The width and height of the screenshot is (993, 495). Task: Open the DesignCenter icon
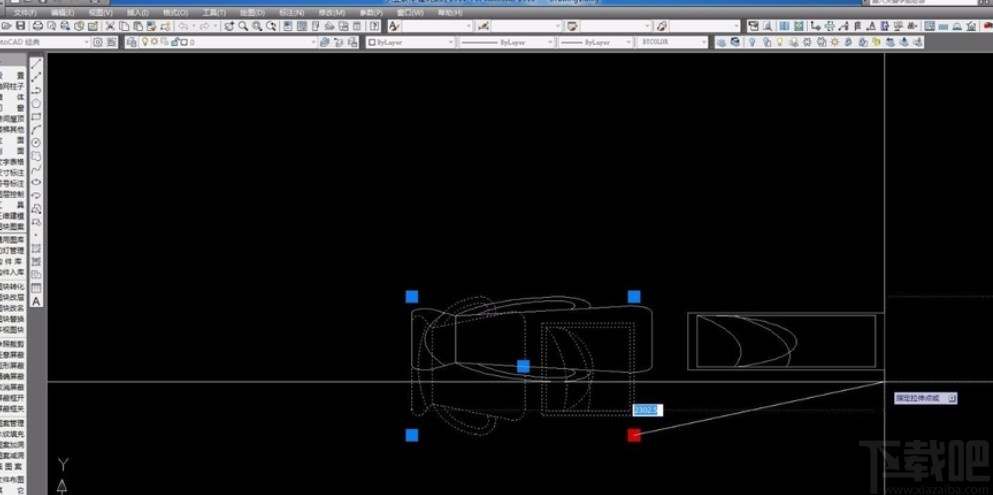point(302,26)
